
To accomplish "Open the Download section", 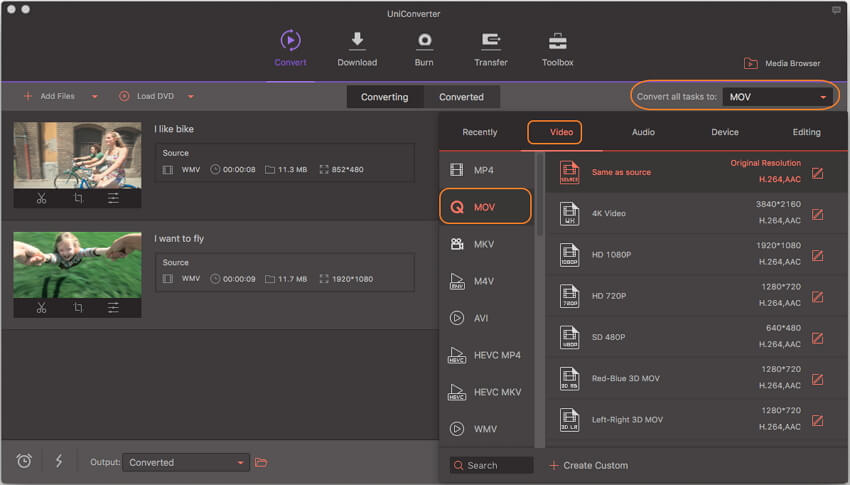I will pos(357,48).
